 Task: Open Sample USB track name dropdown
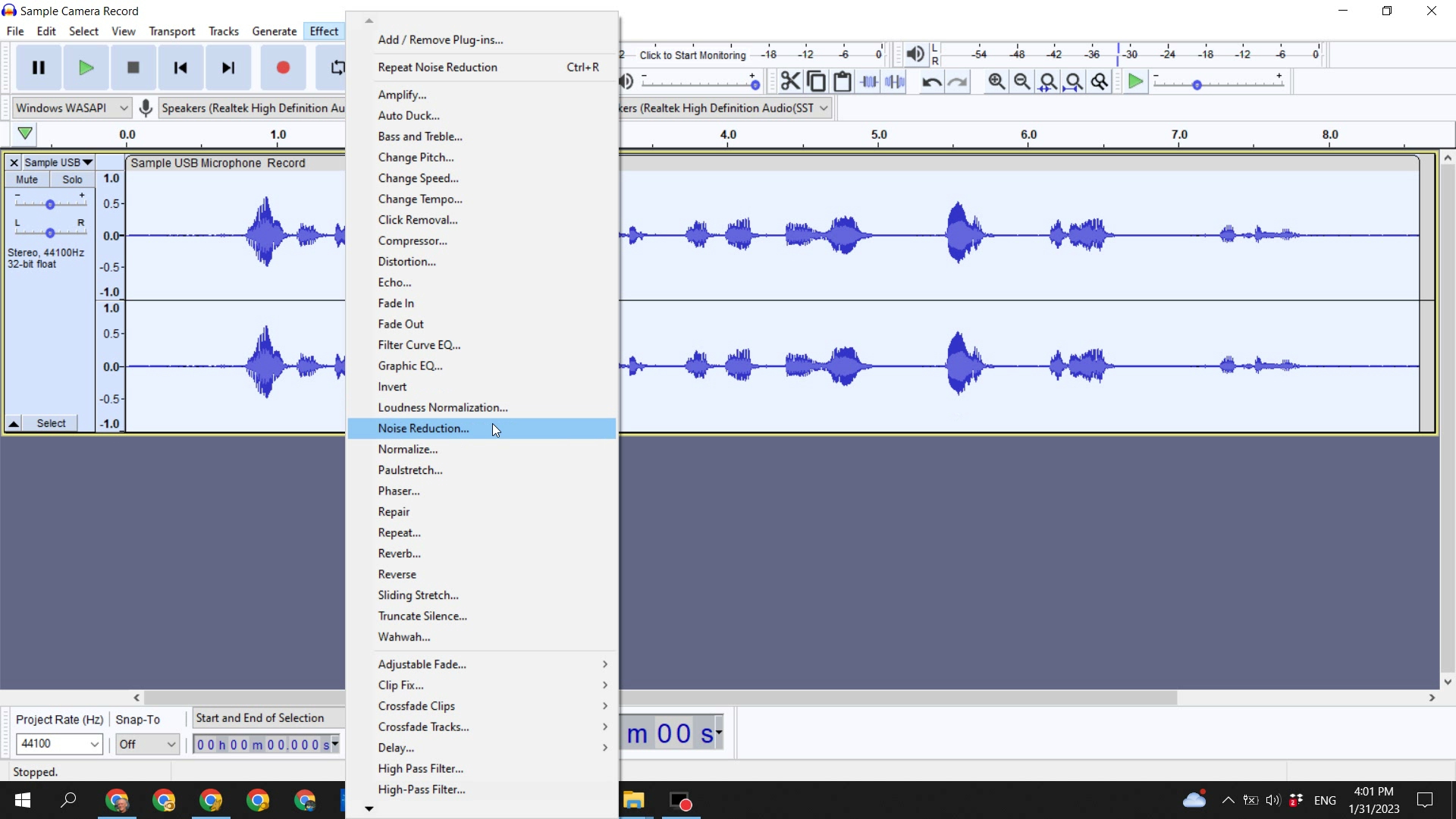point(58,162)
